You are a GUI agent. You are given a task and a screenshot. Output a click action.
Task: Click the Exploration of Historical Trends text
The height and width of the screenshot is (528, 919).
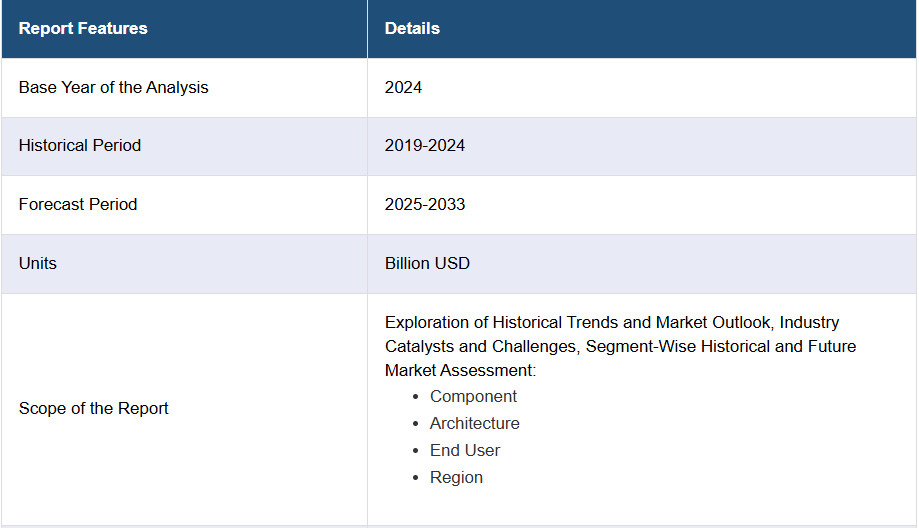(518, 322)
